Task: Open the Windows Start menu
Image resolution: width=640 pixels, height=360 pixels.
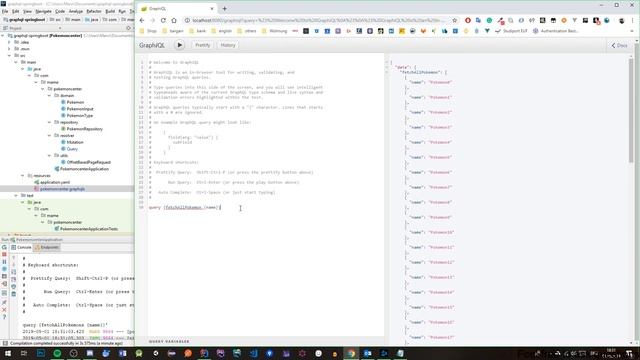Action: pyautogui.click(x=7, y=353)
